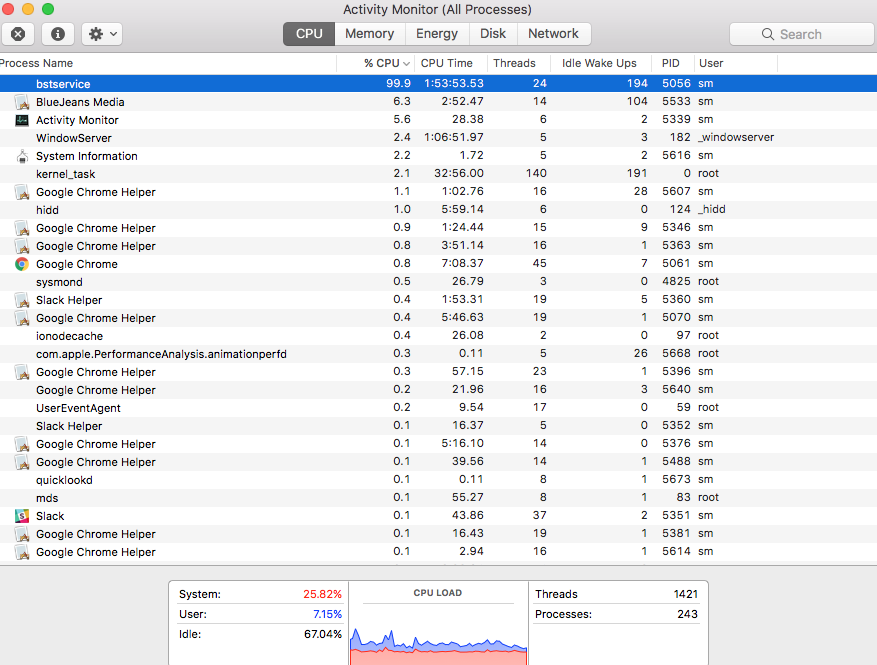Image resolution: width=877 pixels, height=665 pixels.
Task: Click the inspect process info icon
Action: click(x=57, y=34)
